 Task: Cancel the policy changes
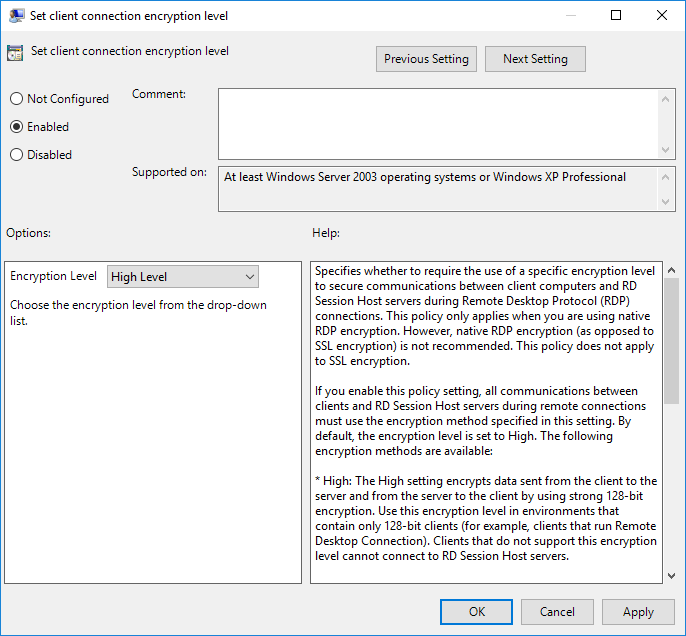(557, 612)
